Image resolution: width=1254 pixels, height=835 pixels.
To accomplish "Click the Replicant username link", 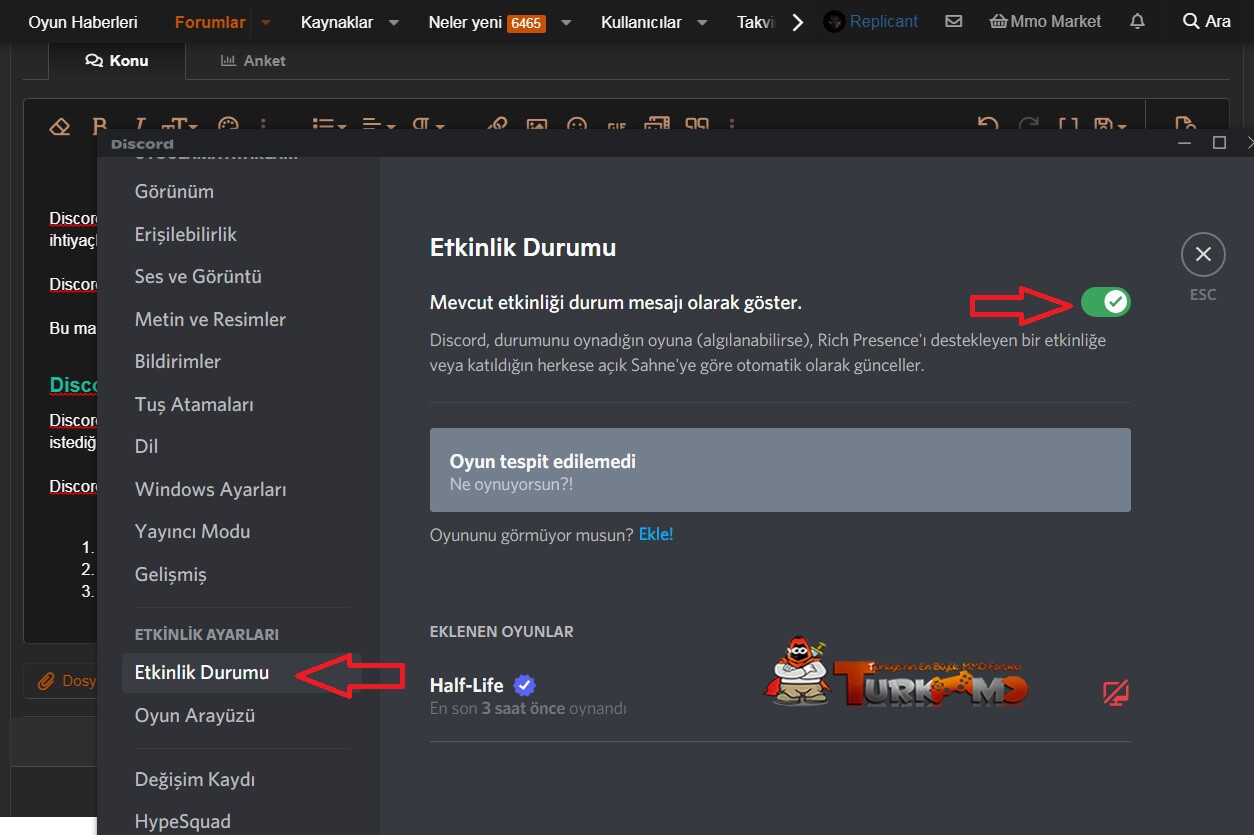I will coord(884,21).
